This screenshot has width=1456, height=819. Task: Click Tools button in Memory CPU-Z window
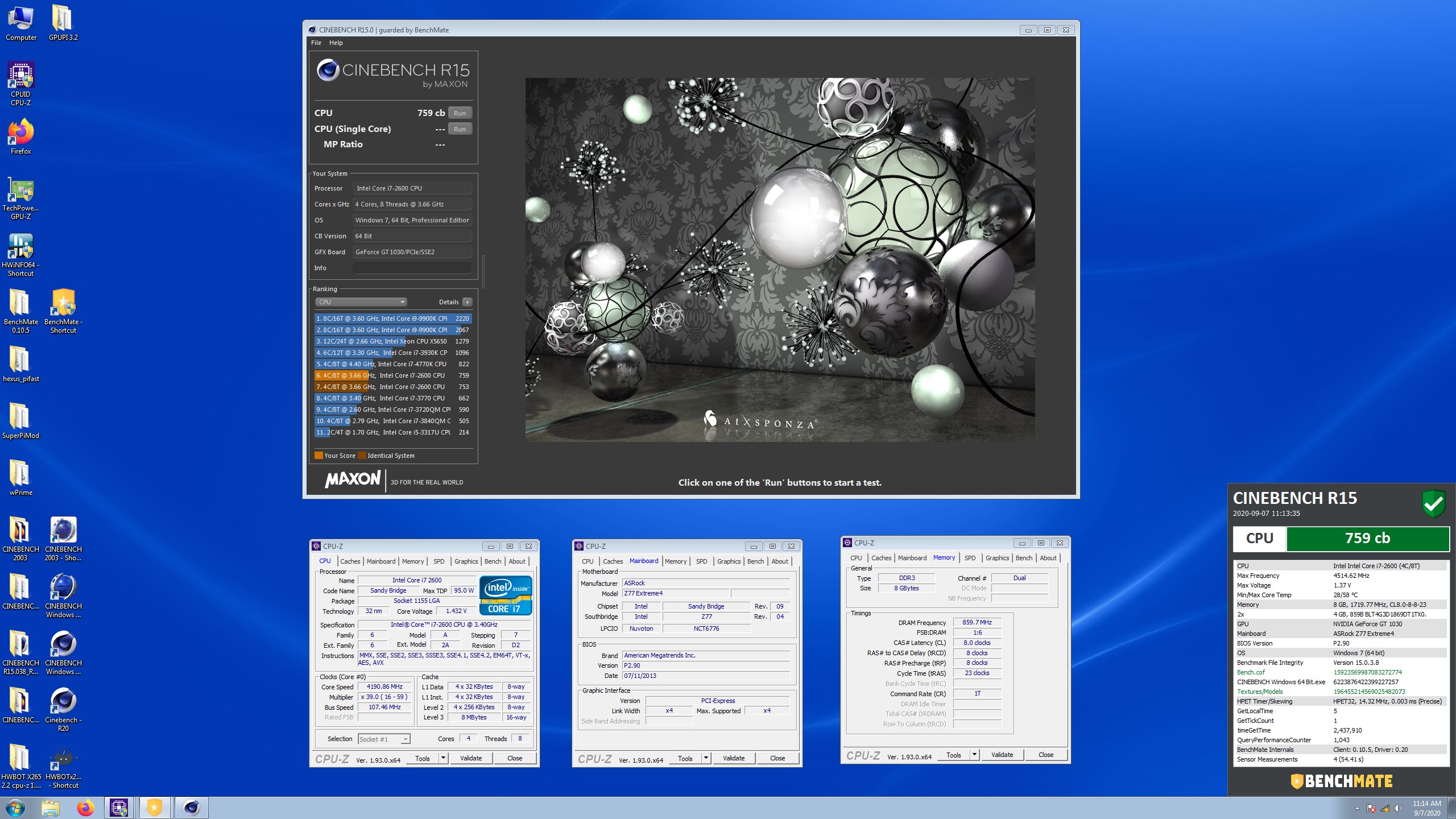tap(954, 755)
